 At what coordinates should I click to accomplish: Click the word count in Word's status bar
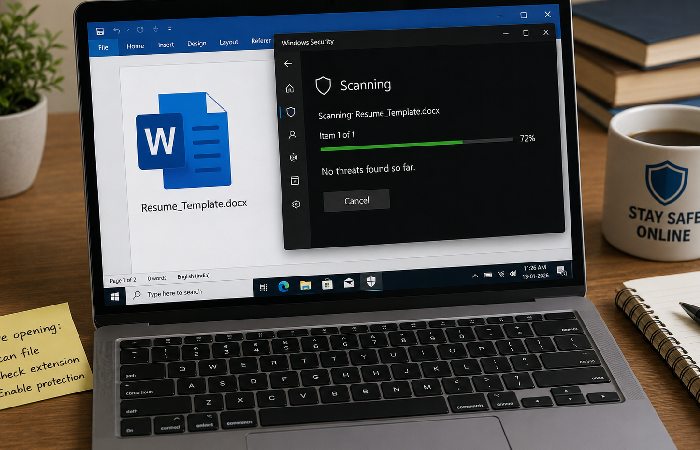[157, 278]
